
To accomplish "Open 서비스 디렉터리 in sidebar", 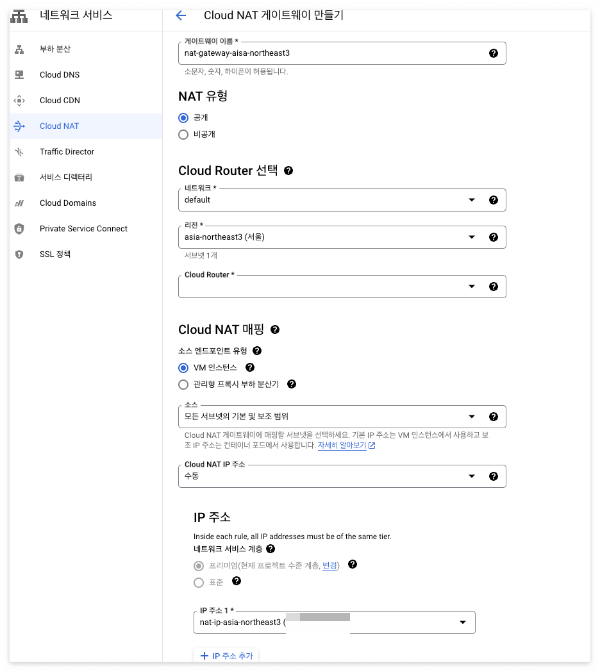I will [86, 177].
